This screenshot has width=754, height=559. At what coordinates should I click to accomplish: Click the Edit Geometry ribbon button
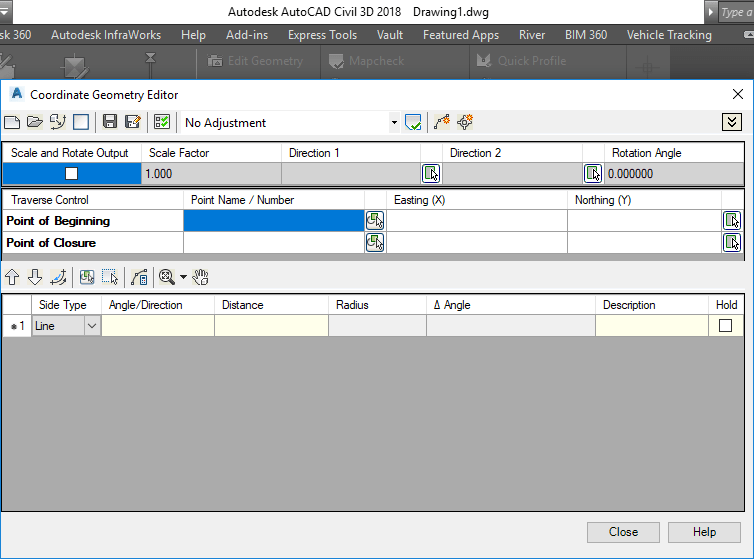[x=255, y=61]
